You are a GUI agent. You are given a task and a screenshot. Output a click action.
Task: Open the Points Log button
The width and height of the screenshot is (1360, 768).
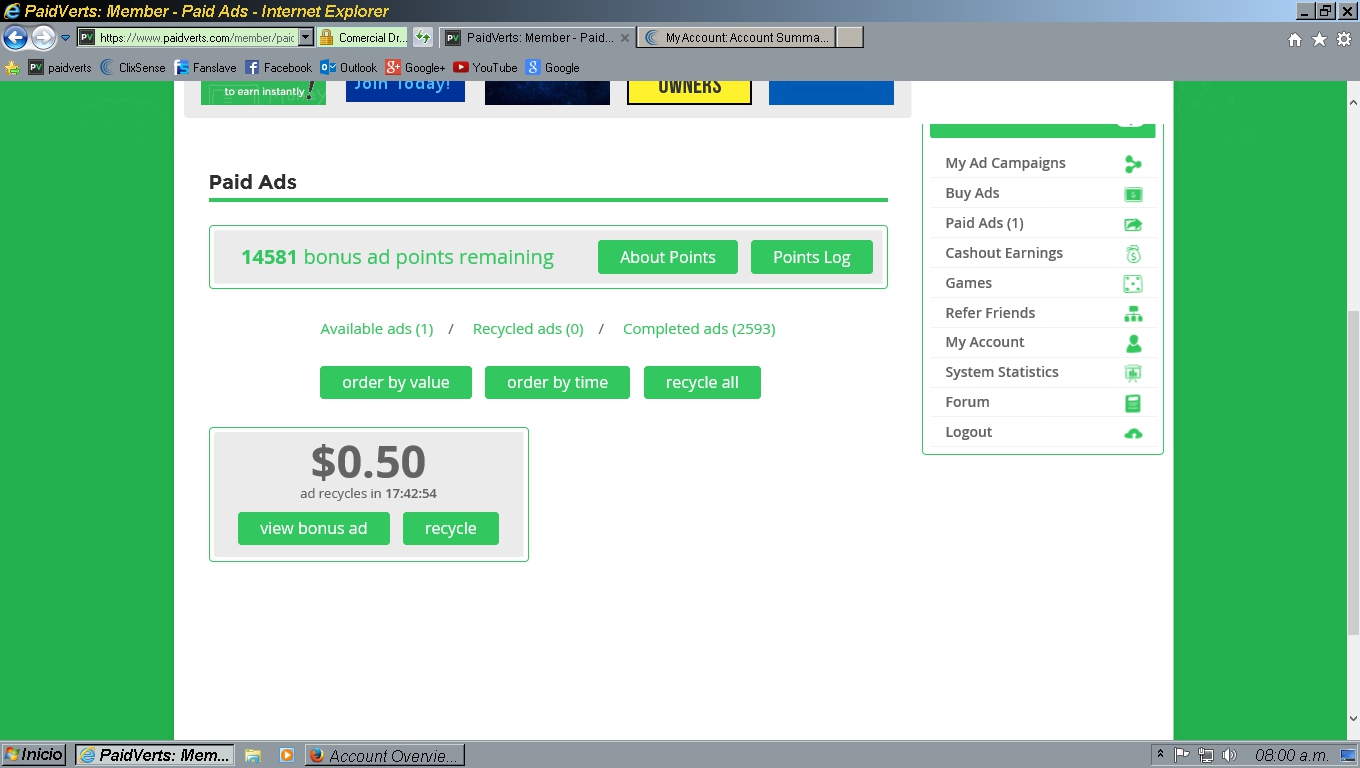pos(812,257)
